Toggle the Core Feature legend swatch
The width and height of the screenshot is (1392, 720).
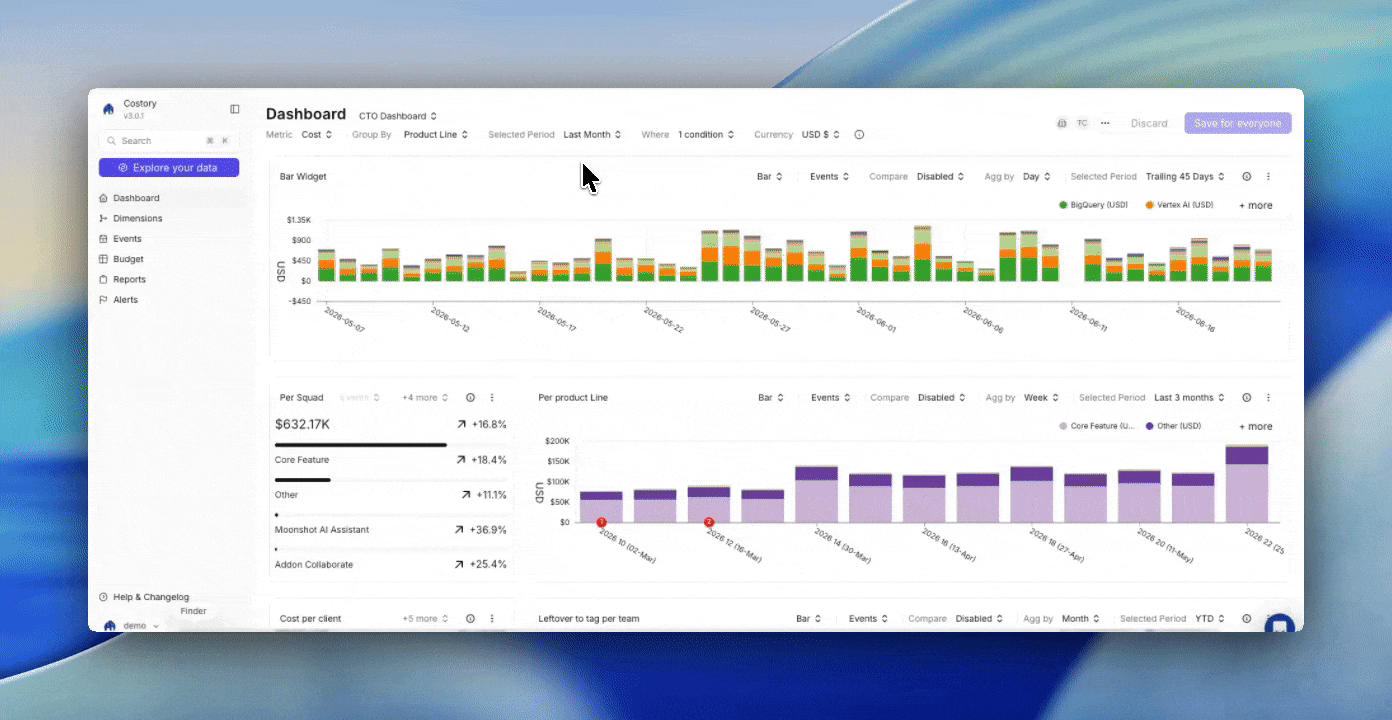pyautogui.click(x=1063, y=426)
